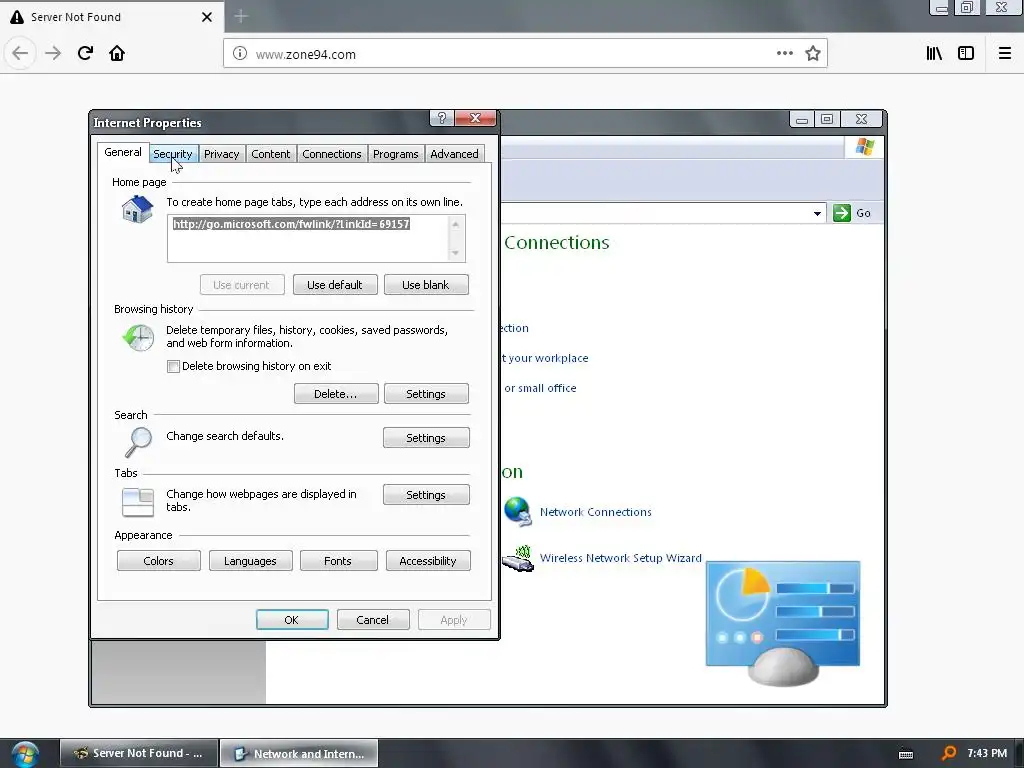This screenshot has height=768, width=1024.
Task: Confirm with the OK button
Action: click(292, 620)
